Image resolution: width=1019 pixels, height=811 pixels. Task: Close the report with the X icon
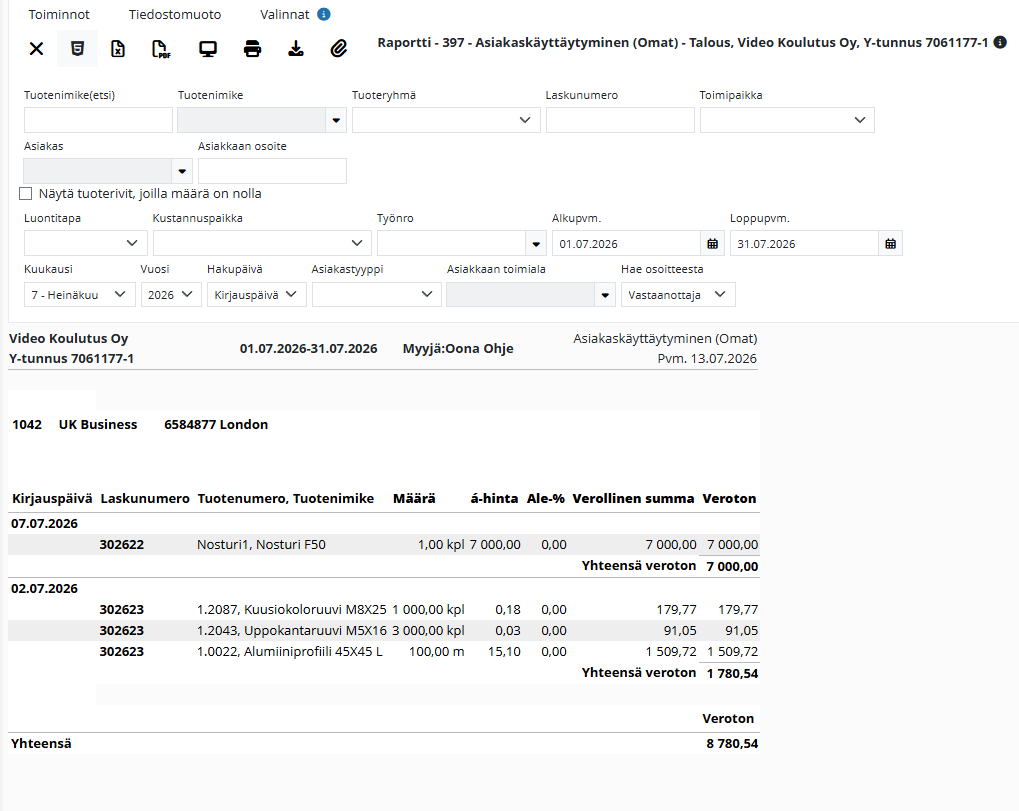pos(36,49)
